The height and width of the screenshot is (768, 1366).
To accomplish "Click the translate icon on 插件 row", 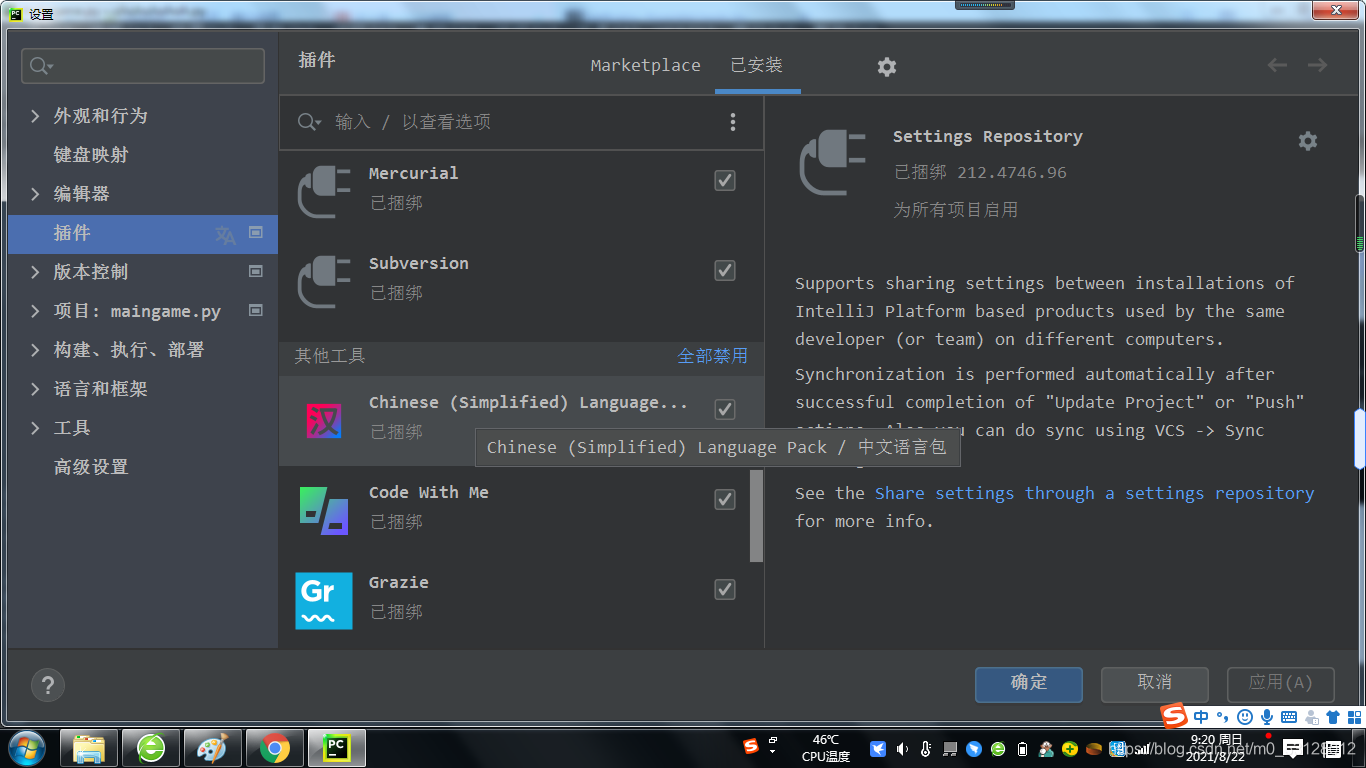I will point(226,235).
